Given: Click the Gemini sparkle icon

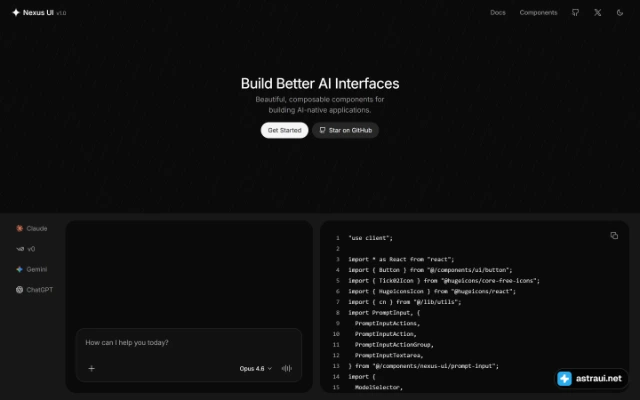Looking at the screenshot, I should [19, 269].
